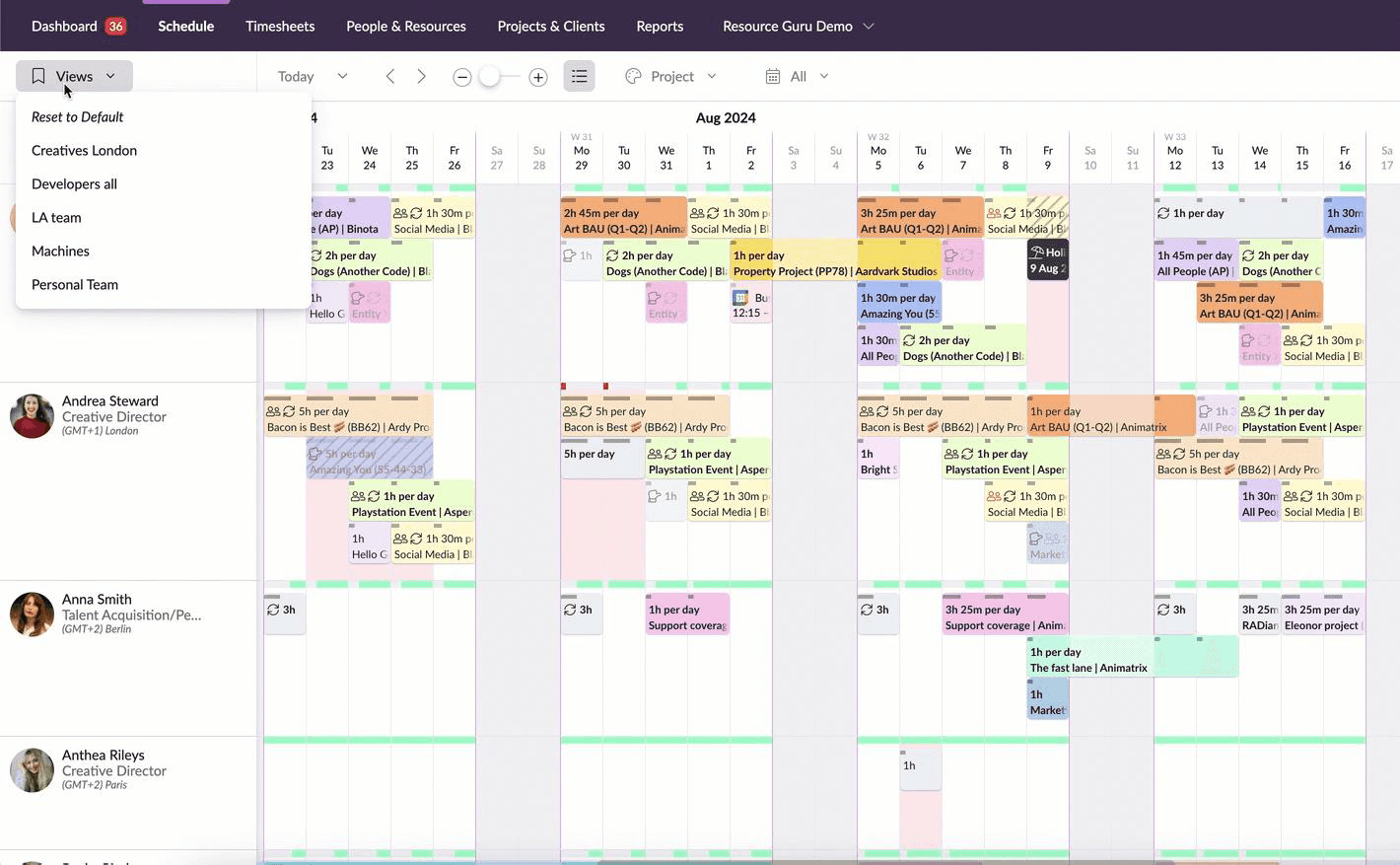Toggle the list layout view button
The height and width of the screenshot is (865, 1400).
coord(579,76)
